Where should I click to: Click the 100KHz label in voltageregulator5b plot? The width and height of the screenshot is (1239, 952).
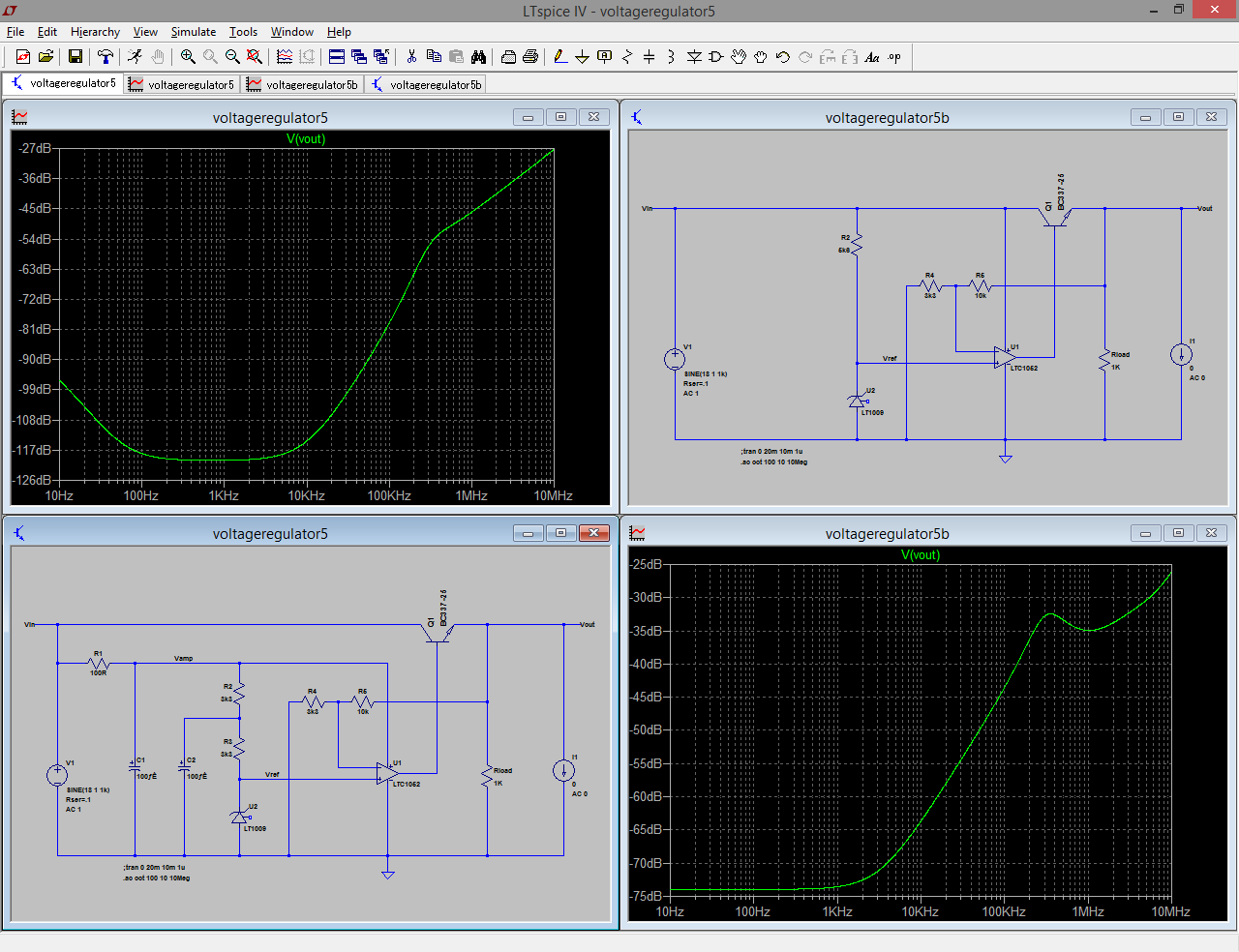(x=1004, y=911)
